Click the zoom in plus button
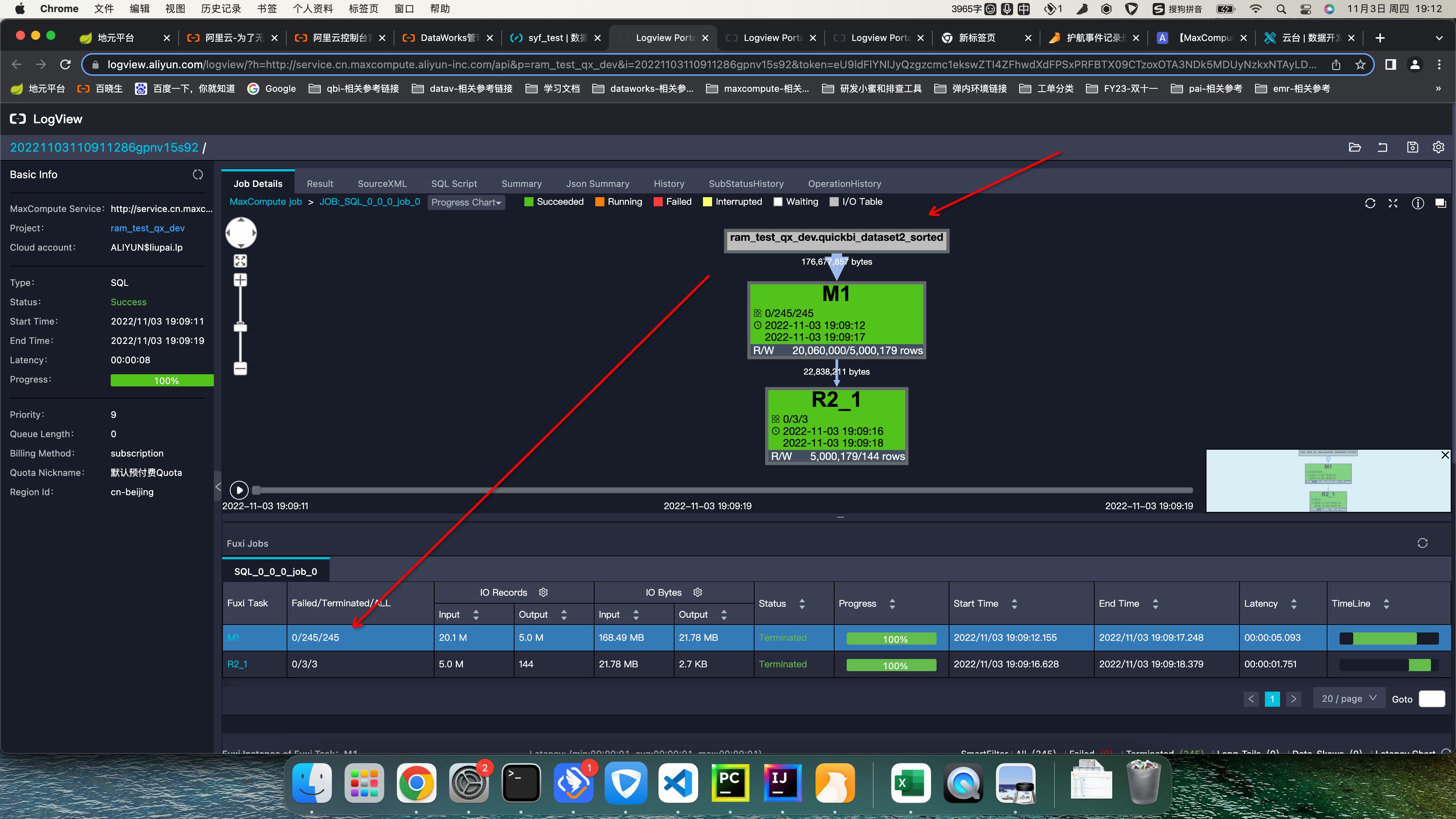Image resolution: width=1456 pixels, height=819 pixels. [x=240, y=280]
